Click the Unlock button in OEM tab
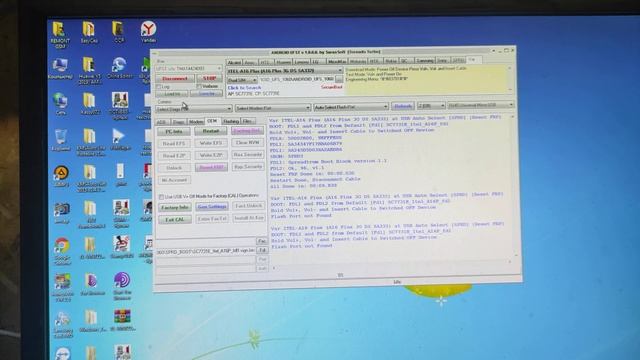 174,168
